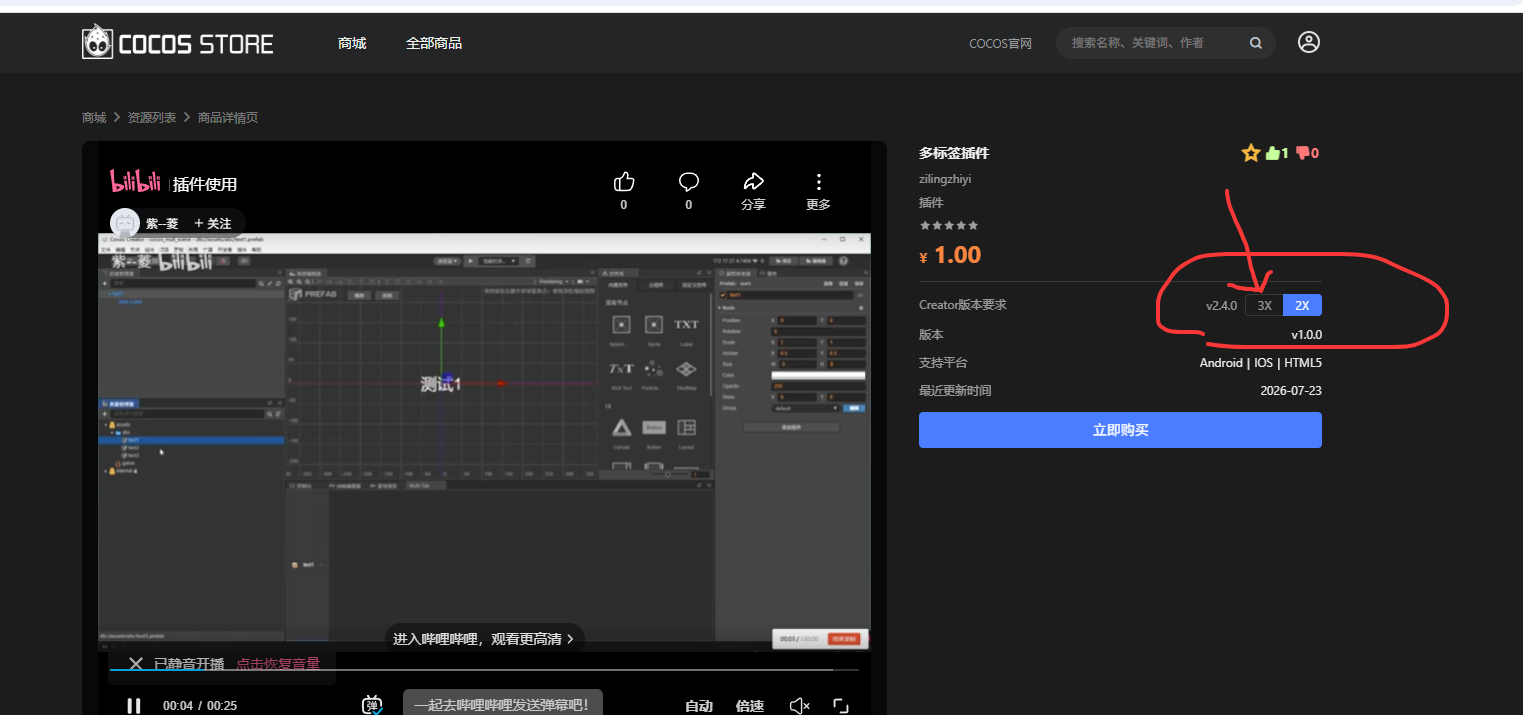Image resolution: width=1523 pixels, height=715 pixels.
Task: Click the five-star product rating row
Action: pos(949,226)
